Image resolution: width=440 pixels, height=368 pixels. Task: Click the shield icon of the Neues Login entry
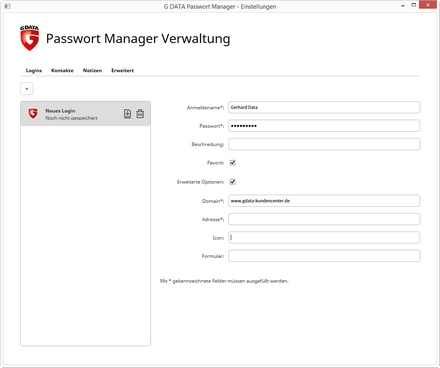click(33, 114)
